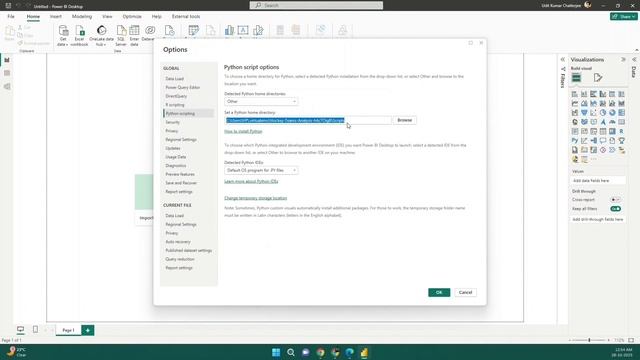The width and height of the screenshot is (640, 360).
Task: Open the Windows Start menu
Action: point(276,352)
